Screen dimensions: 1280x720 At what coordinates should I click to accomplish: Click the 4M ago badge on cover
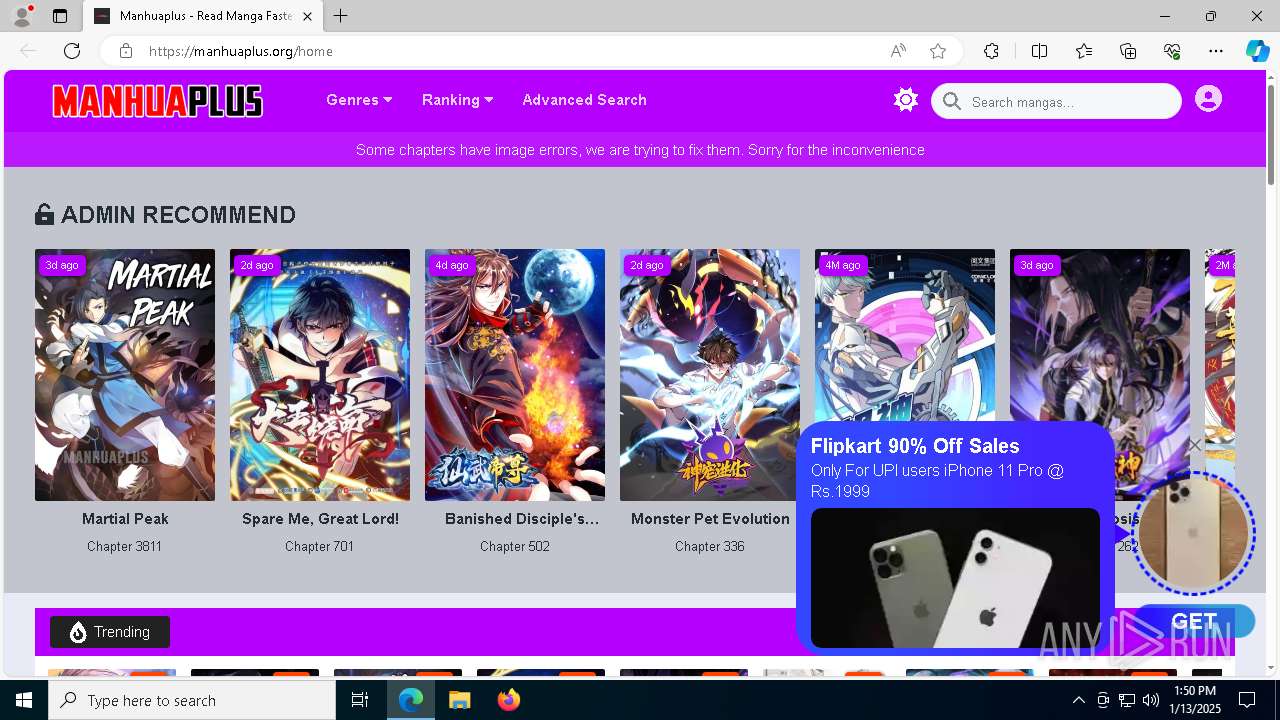842,265
